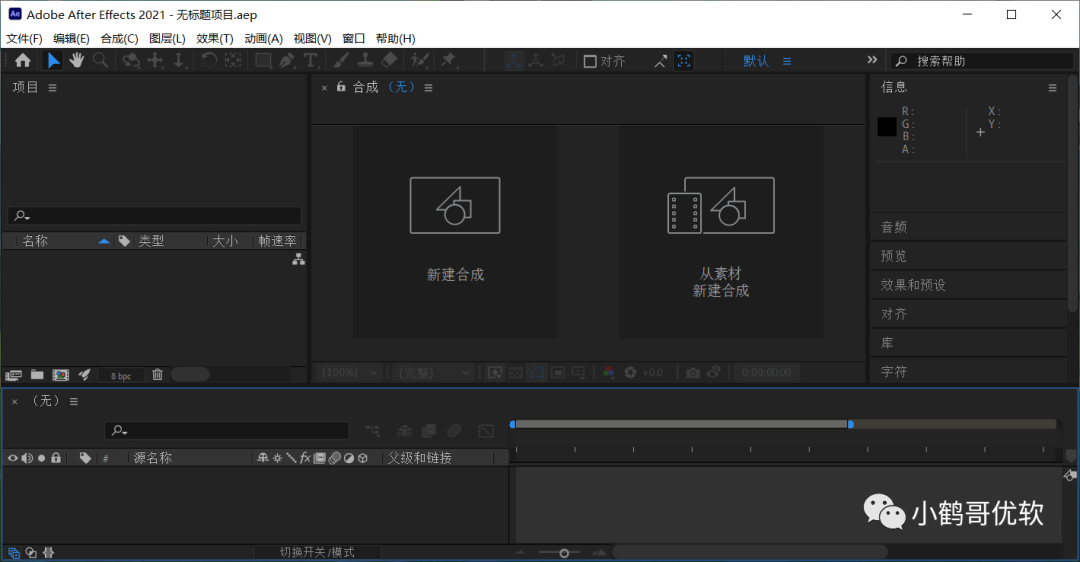This screenshot has width=1080, height=562.
Task: Click 切换开关/模式 in timeline footer
Action: 318,552
